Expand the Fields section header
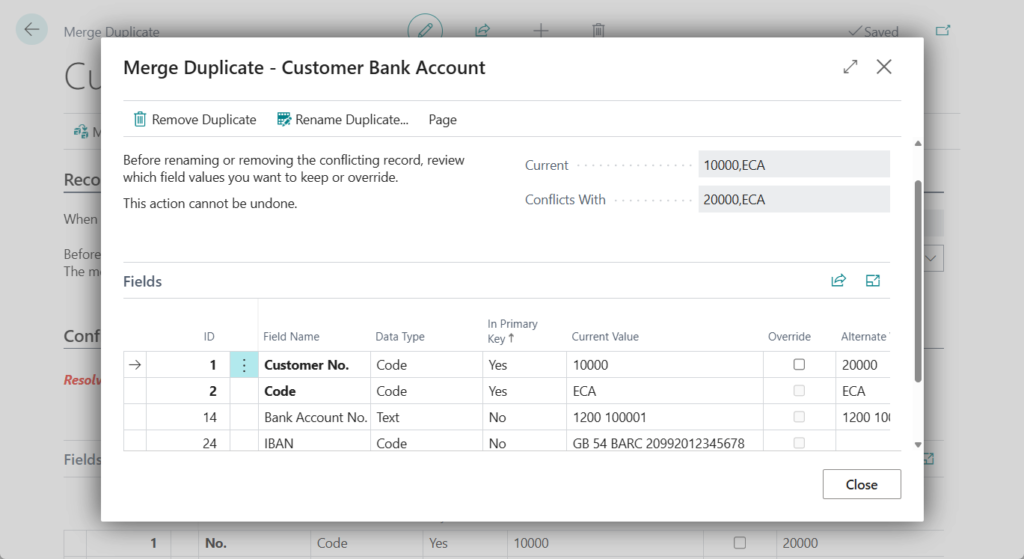Viewport: 1024px width, 559px height. coord(142,282)
